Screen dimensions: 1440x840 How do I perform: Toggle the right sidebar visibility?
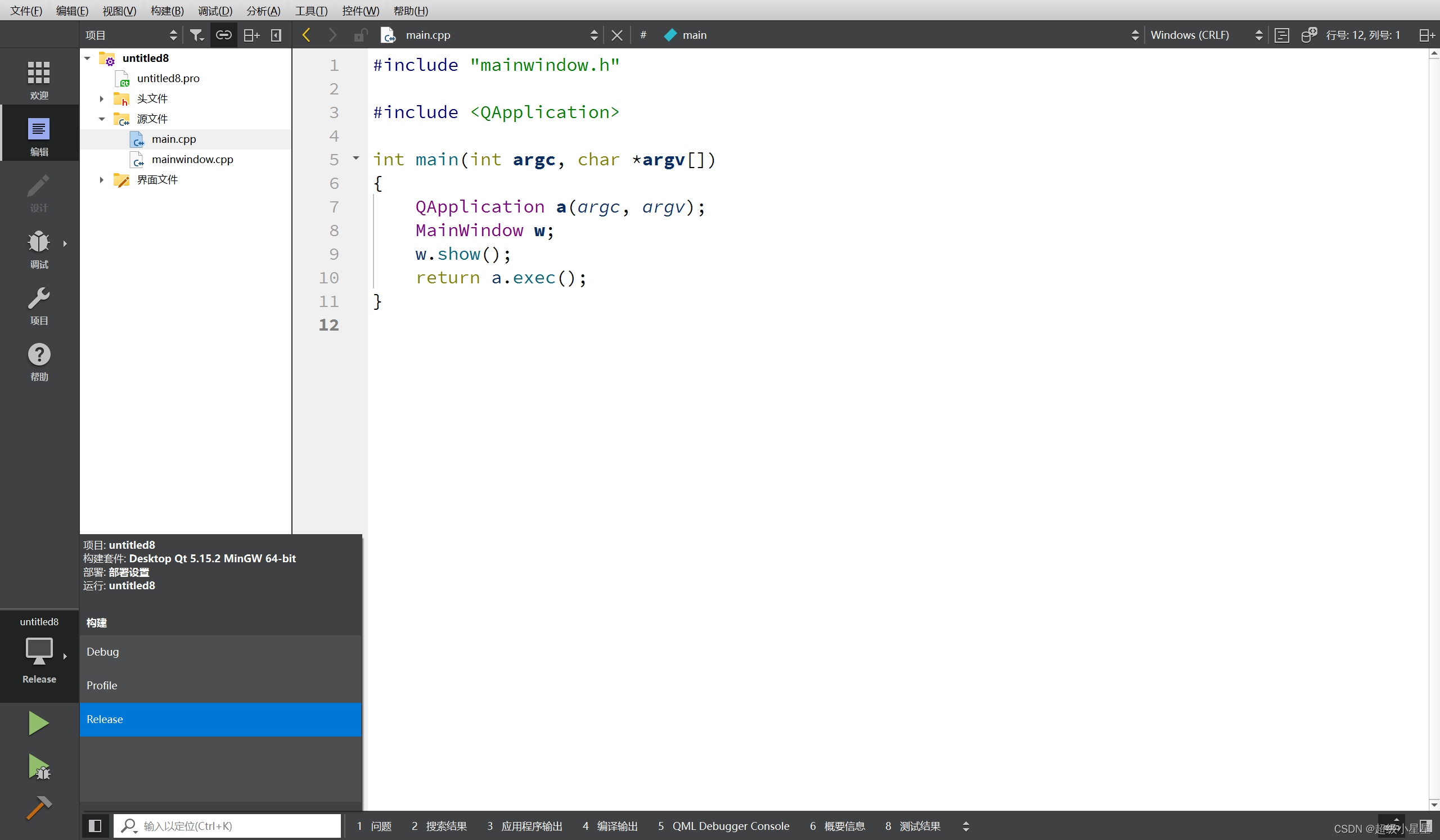1426,826
